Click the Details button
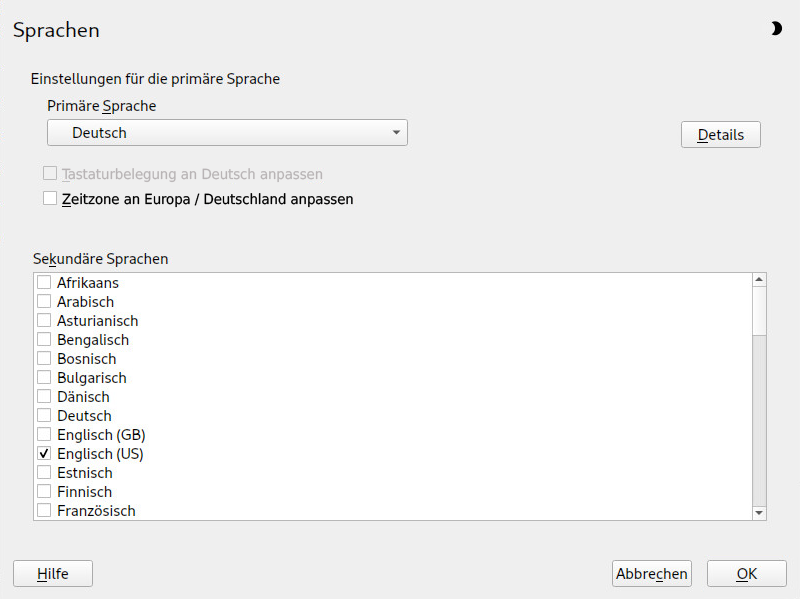800x599 pixels. 720,135
